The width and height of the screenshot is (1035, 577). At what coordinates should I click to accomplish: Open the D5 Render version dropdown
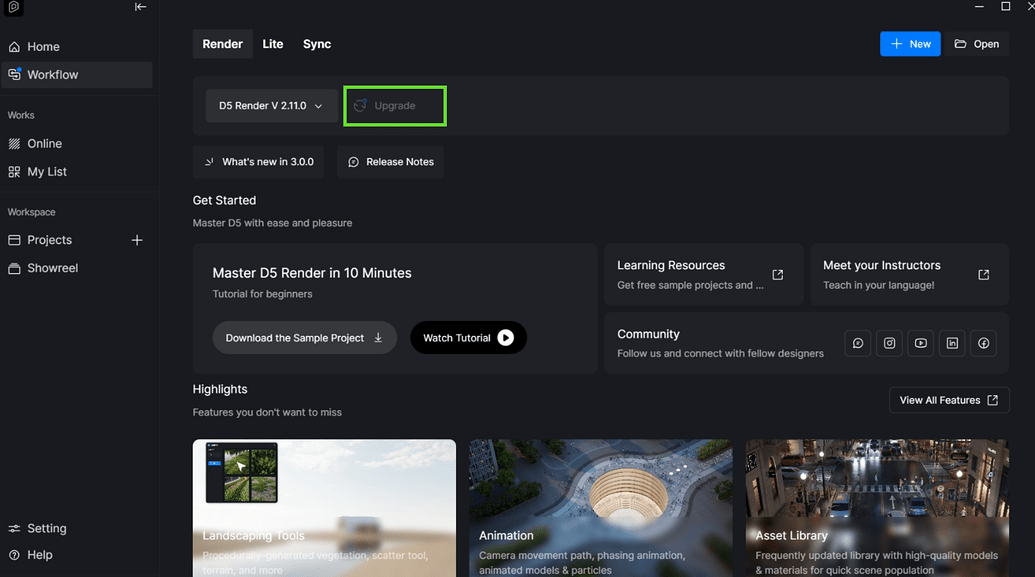tap(271, 105)
